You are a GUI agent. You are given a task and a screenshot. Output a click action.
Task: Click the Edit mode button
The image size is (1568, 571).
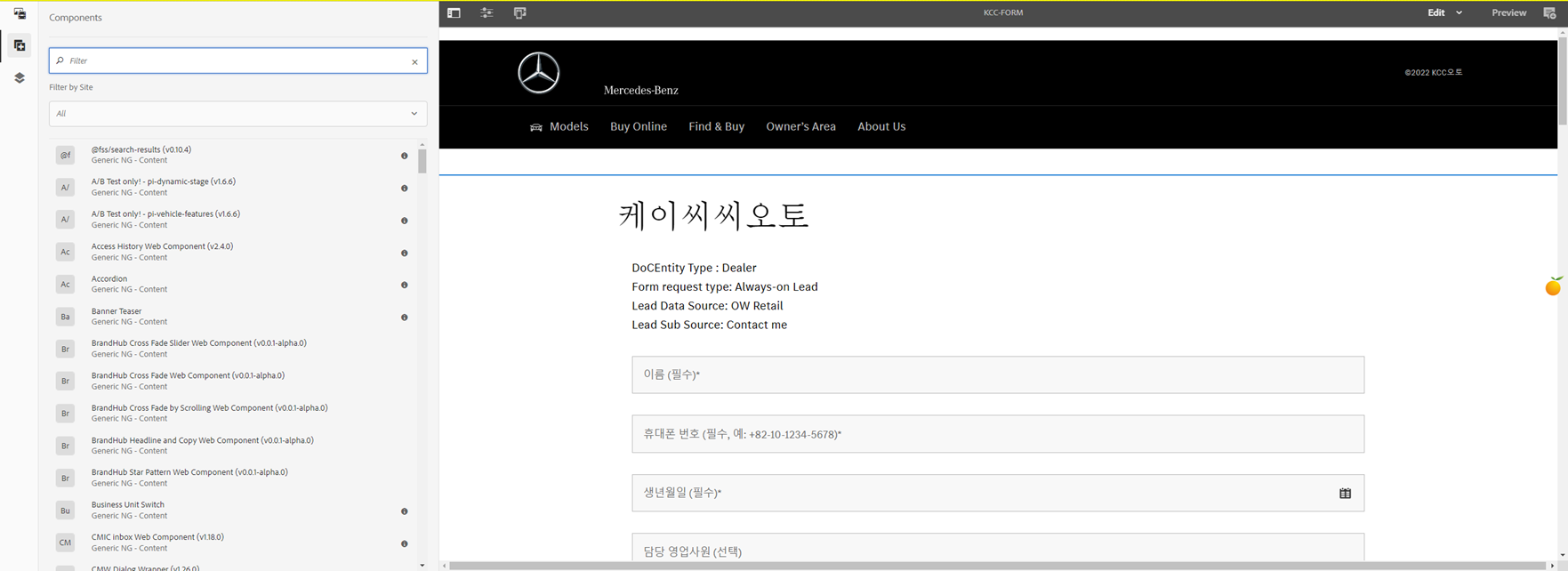coord(1436,12)
